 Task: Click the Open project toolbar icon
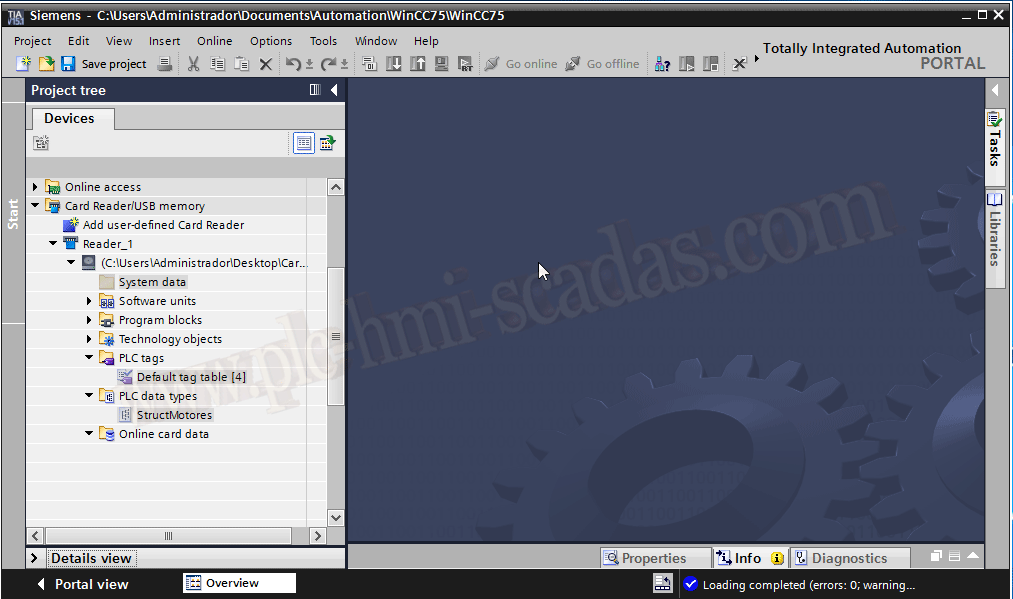[46, 64]
